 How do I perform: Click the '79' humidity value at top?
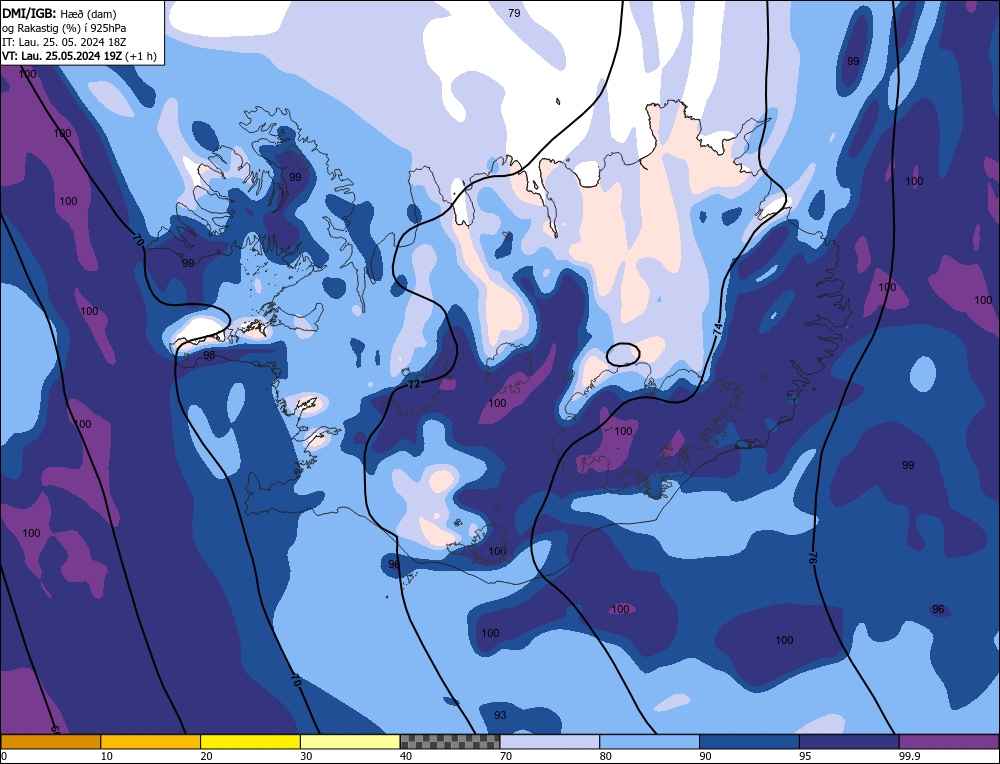[x=514, y=12]
